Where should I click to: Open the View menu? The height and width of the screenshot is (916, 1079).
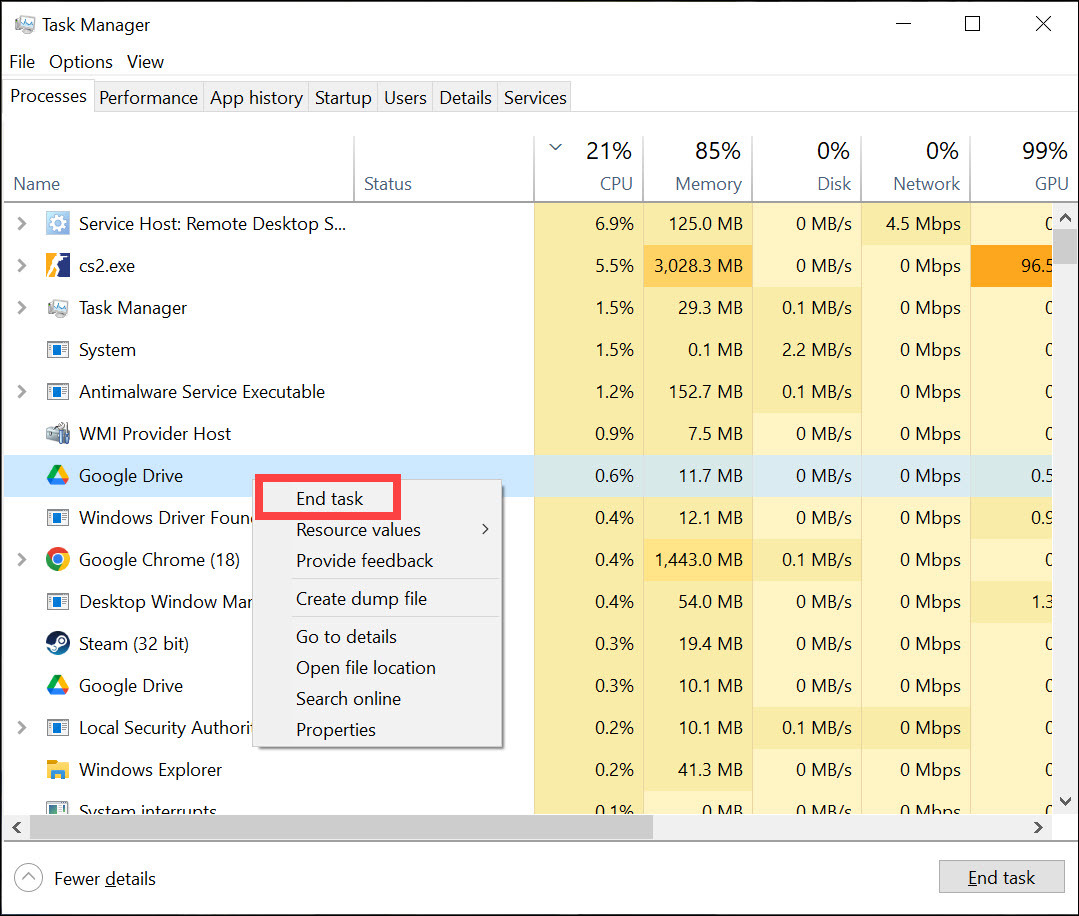click(145, 61)
